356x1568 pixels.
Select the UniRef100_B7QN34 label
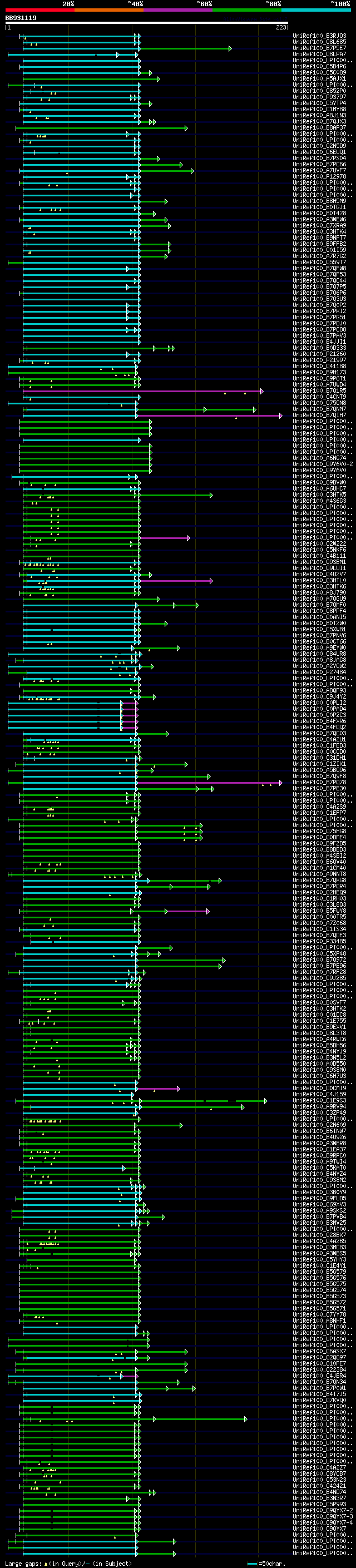(319, 1381)
